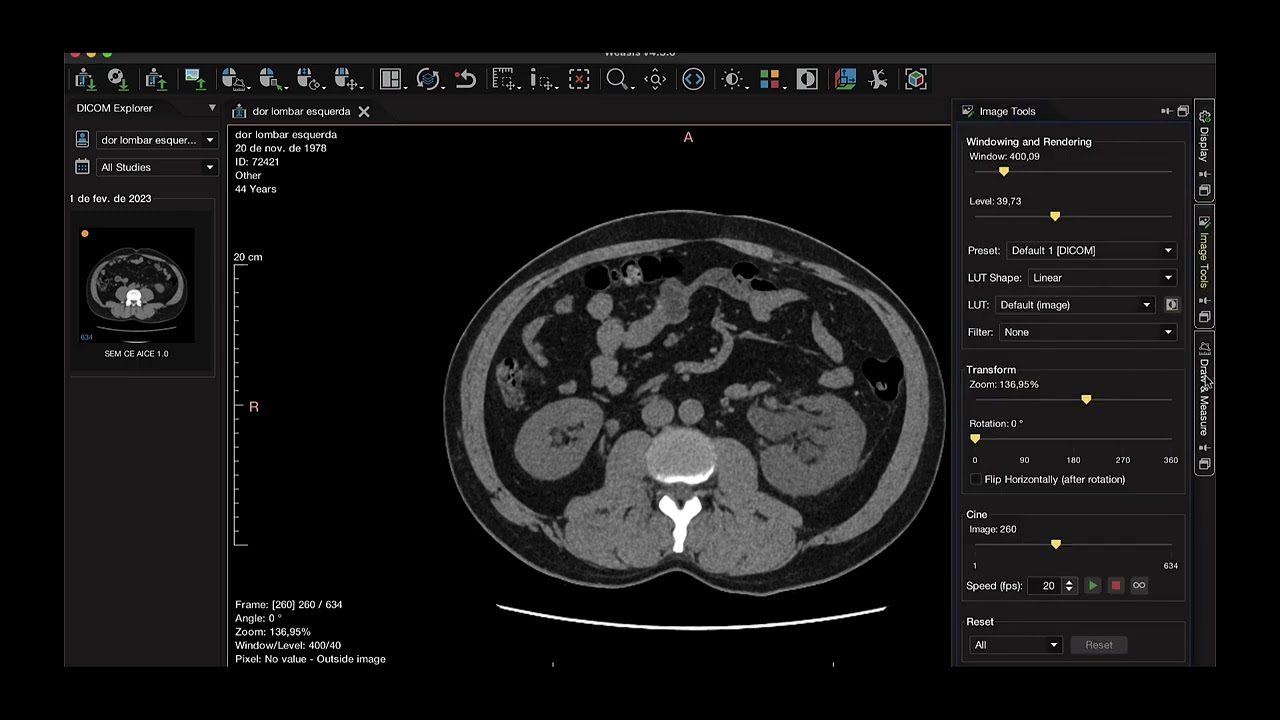This screenshot has height=720, width=1280.
Task: Click the Level slider handle
Action: pos(1055,217)
